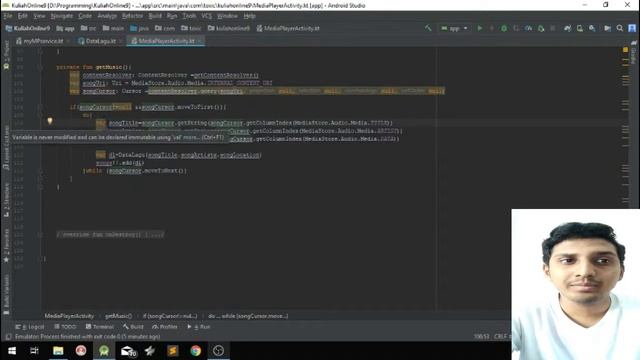Open OBS Studio from the taskbar
The image size is (640, 360).
(218, 351)
